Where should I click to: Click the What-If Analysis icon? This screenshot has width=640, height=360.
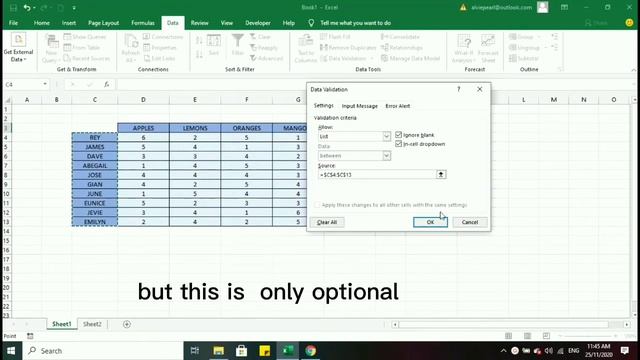[x=464, y=41]
